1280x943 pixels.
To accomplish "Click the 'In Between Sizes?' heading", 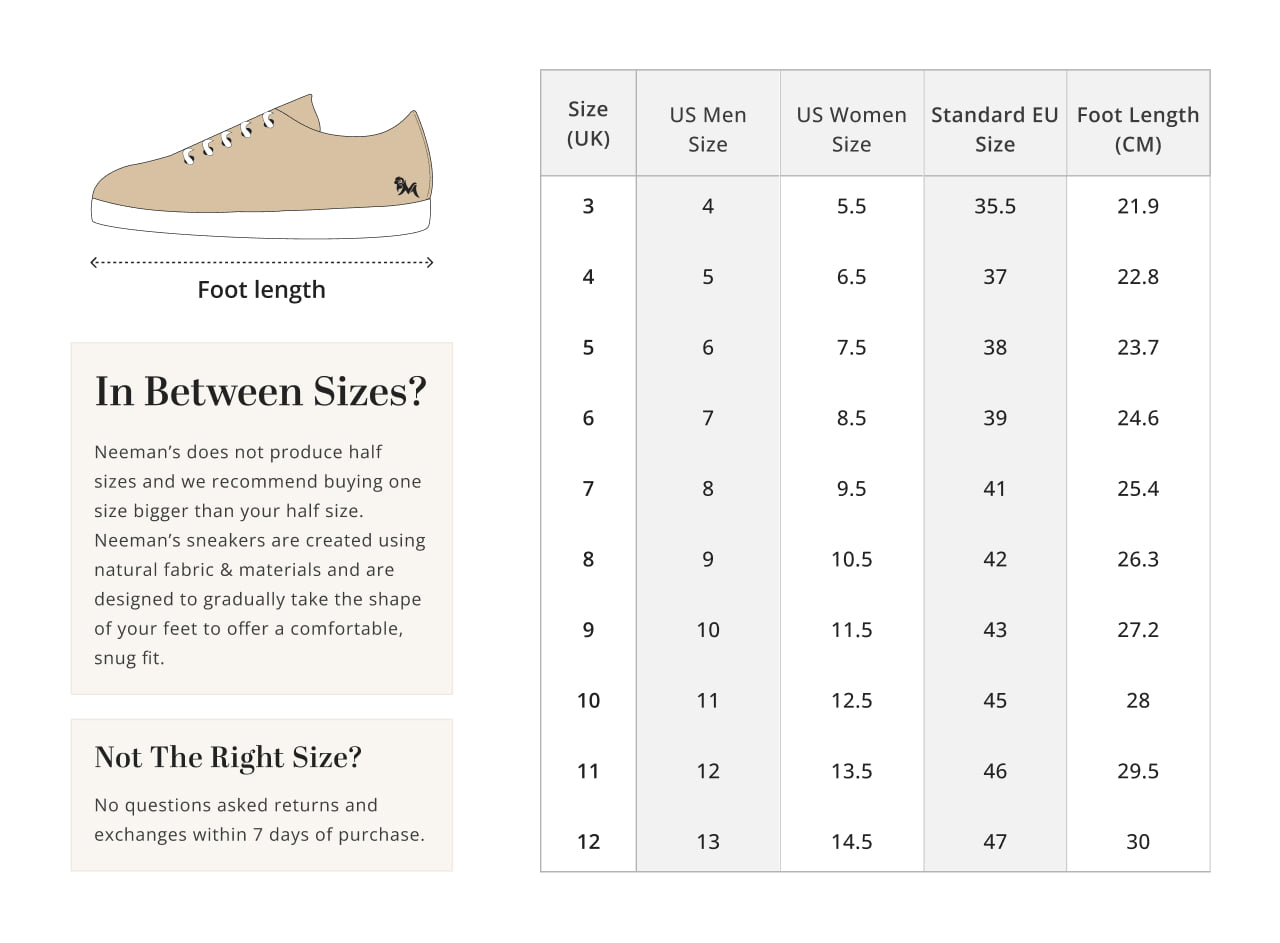I will tap(260, 391).
